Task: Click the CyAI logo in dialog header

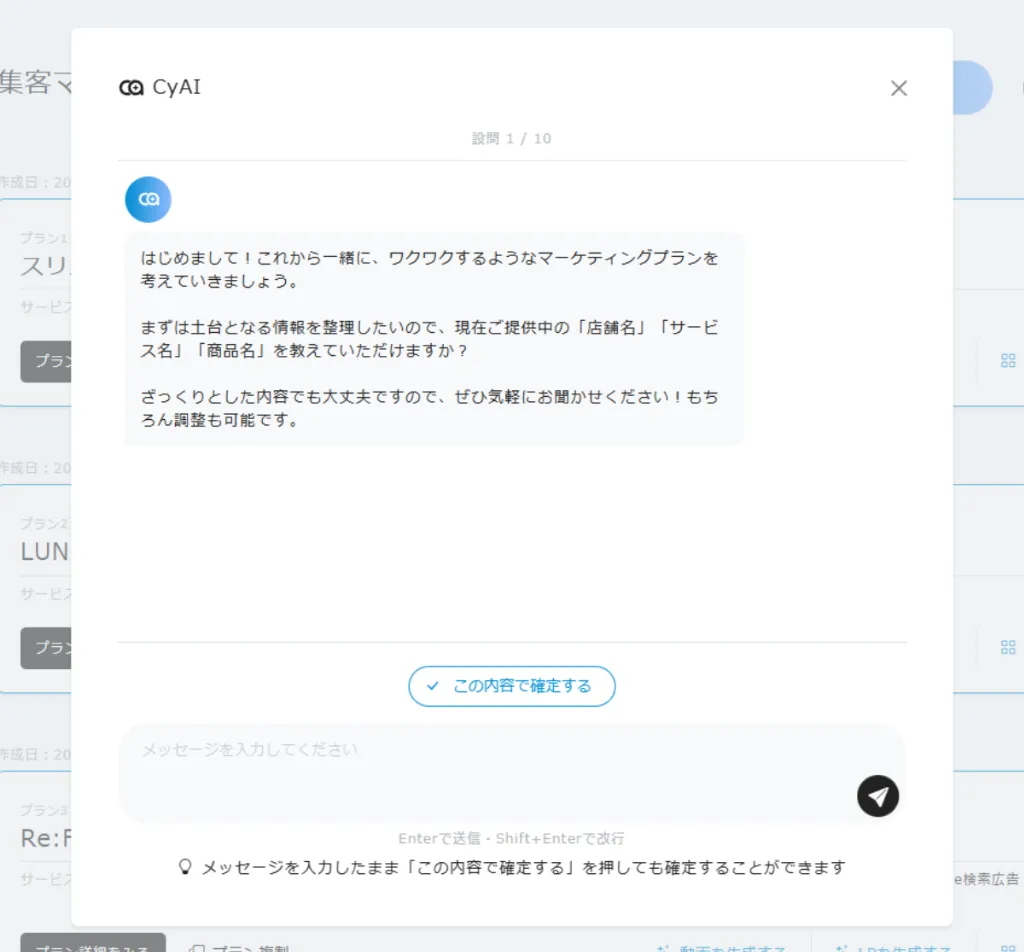Action: pos(131,88)
